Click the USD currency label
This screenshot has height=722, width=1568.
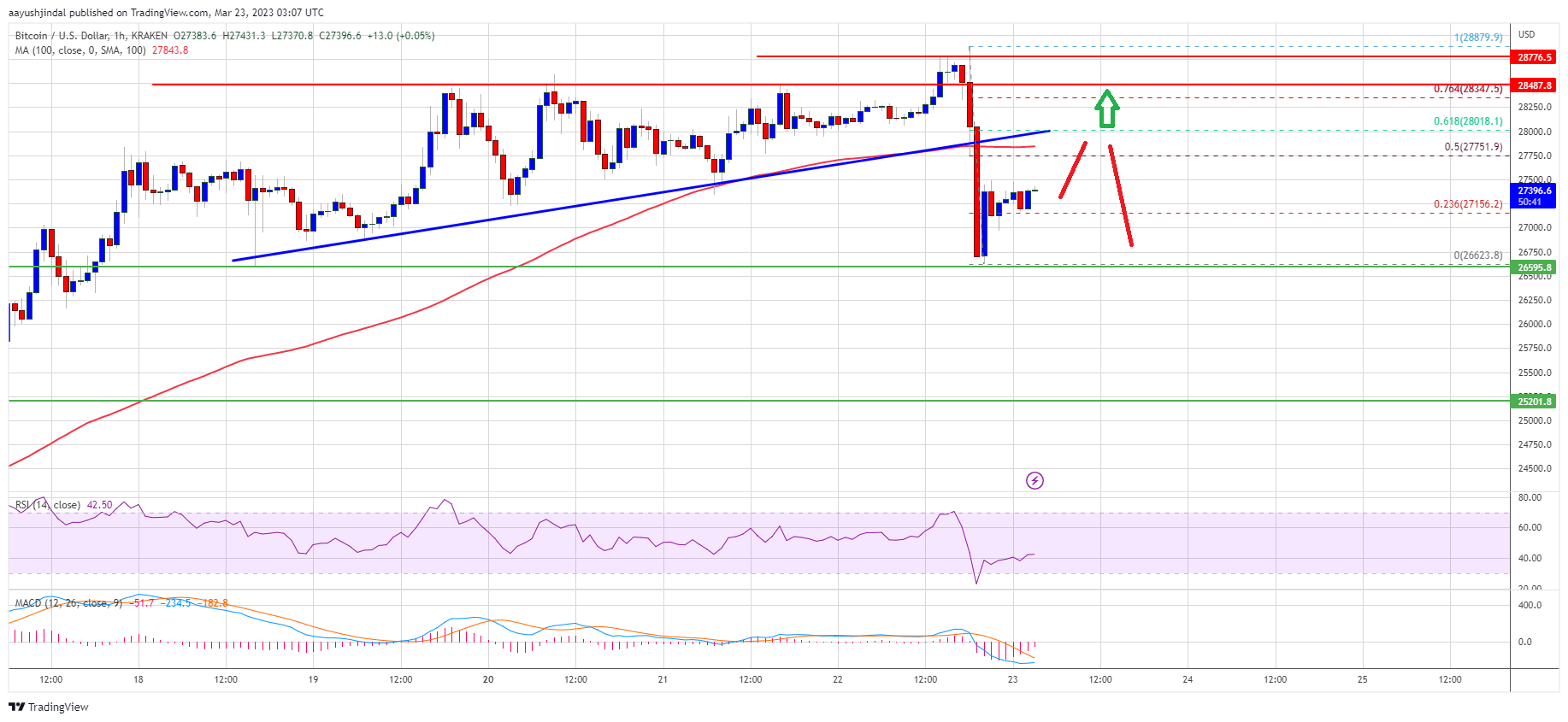(1527, 34)
